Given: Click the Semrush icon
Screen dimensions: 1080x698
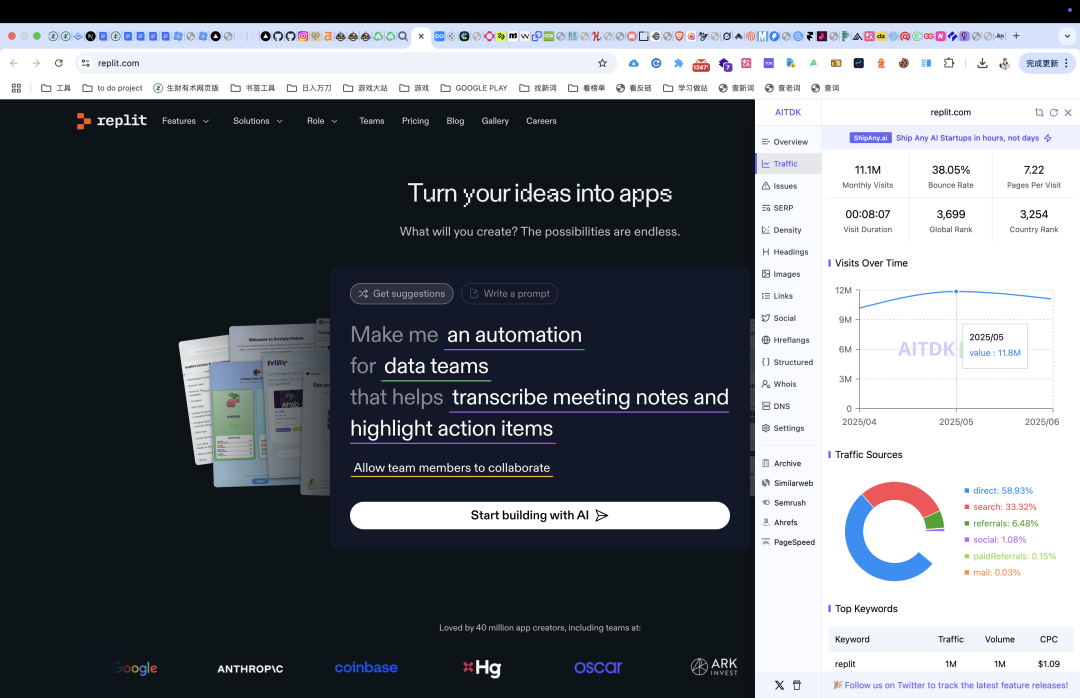Looking at the screenshot, I should [766, 503].
